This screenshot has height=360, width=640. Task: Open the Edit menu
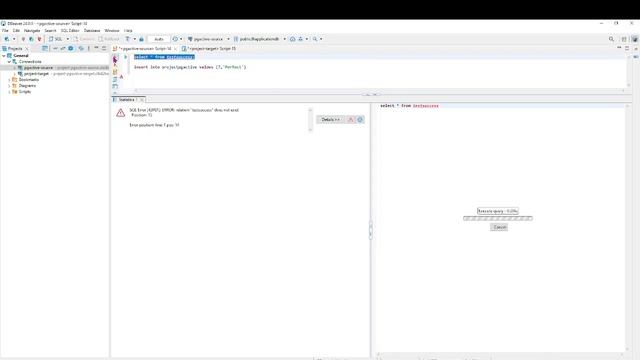16,31
